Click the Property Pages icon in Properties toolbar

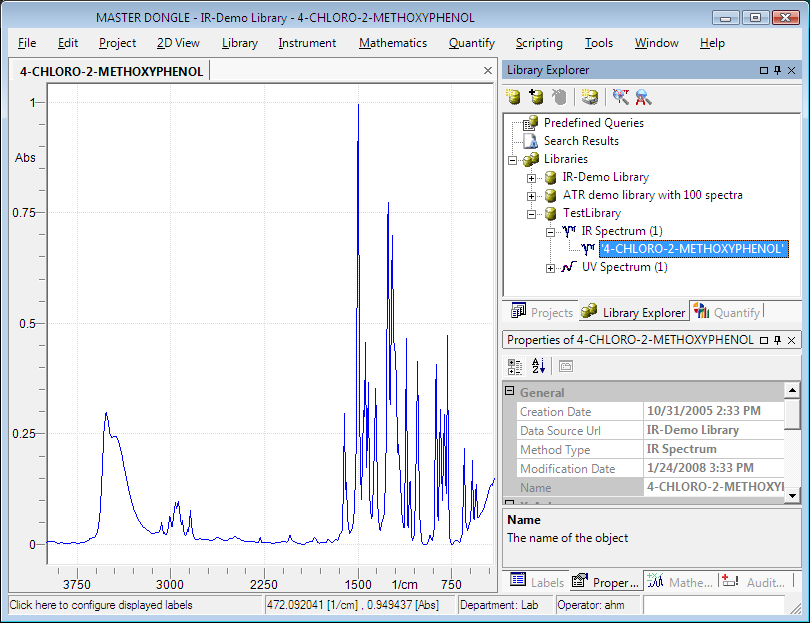pyautogui.click(x=565, y=366)
